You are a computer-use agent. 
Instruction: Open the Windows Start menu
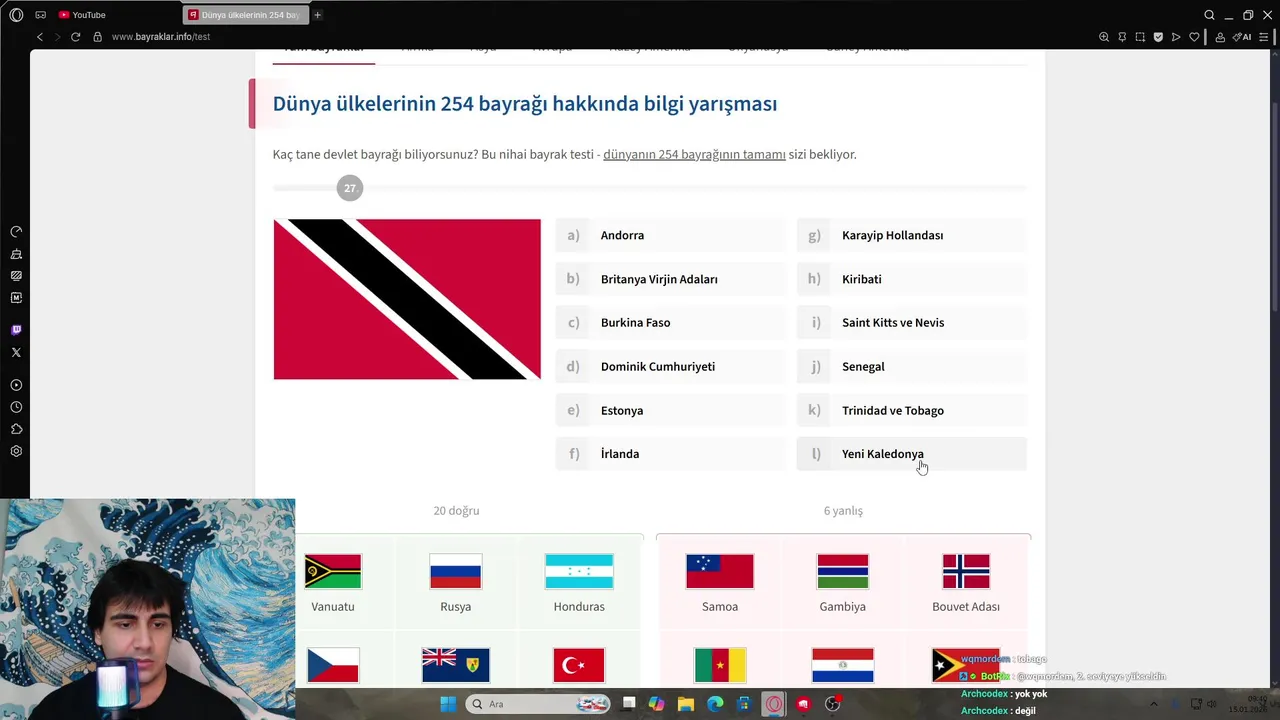point(448,704)
